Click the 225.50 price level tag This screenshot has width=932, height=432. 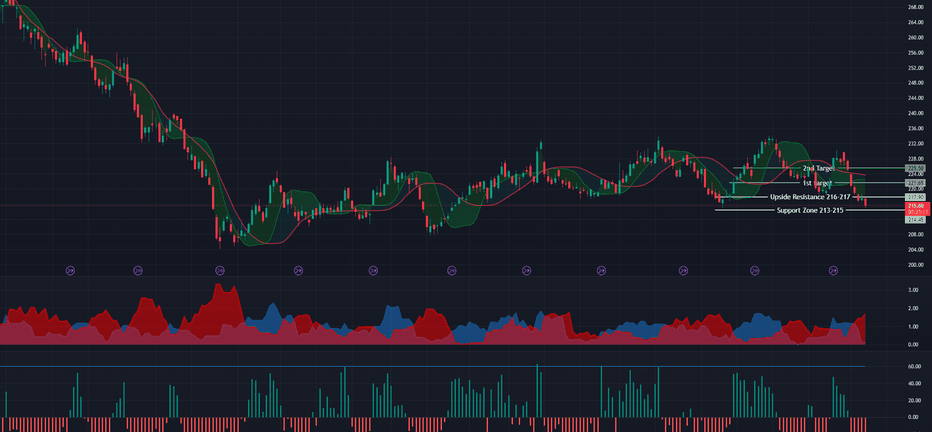(x=915, y=168)
